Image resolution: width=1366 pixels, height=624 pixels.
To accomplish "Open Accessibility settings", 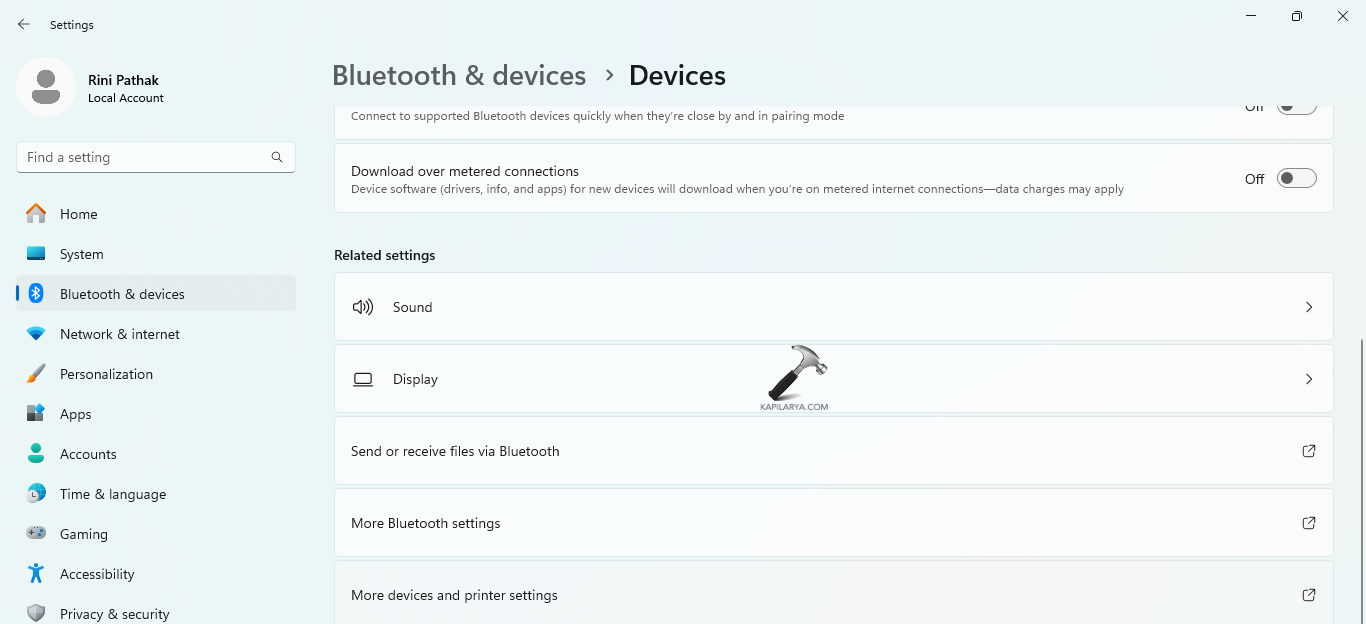I will [97, 573].
